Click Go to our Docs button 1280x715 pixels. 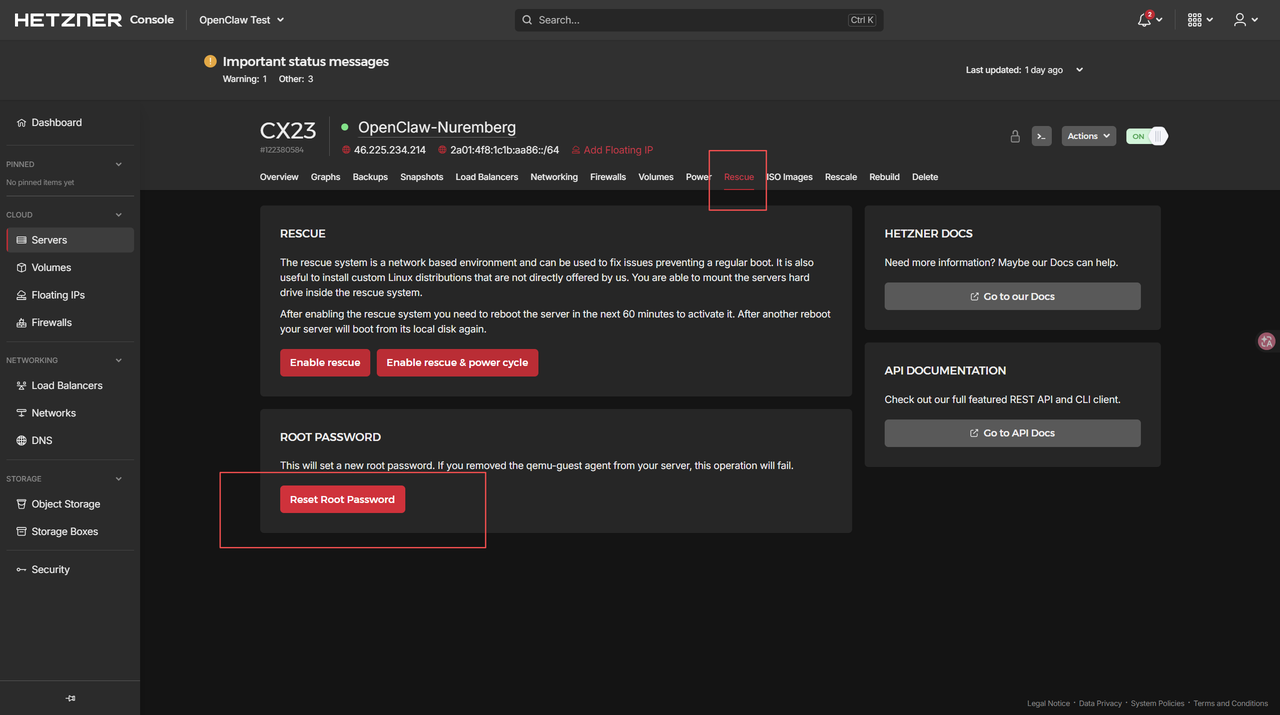tap(1012, 296)
